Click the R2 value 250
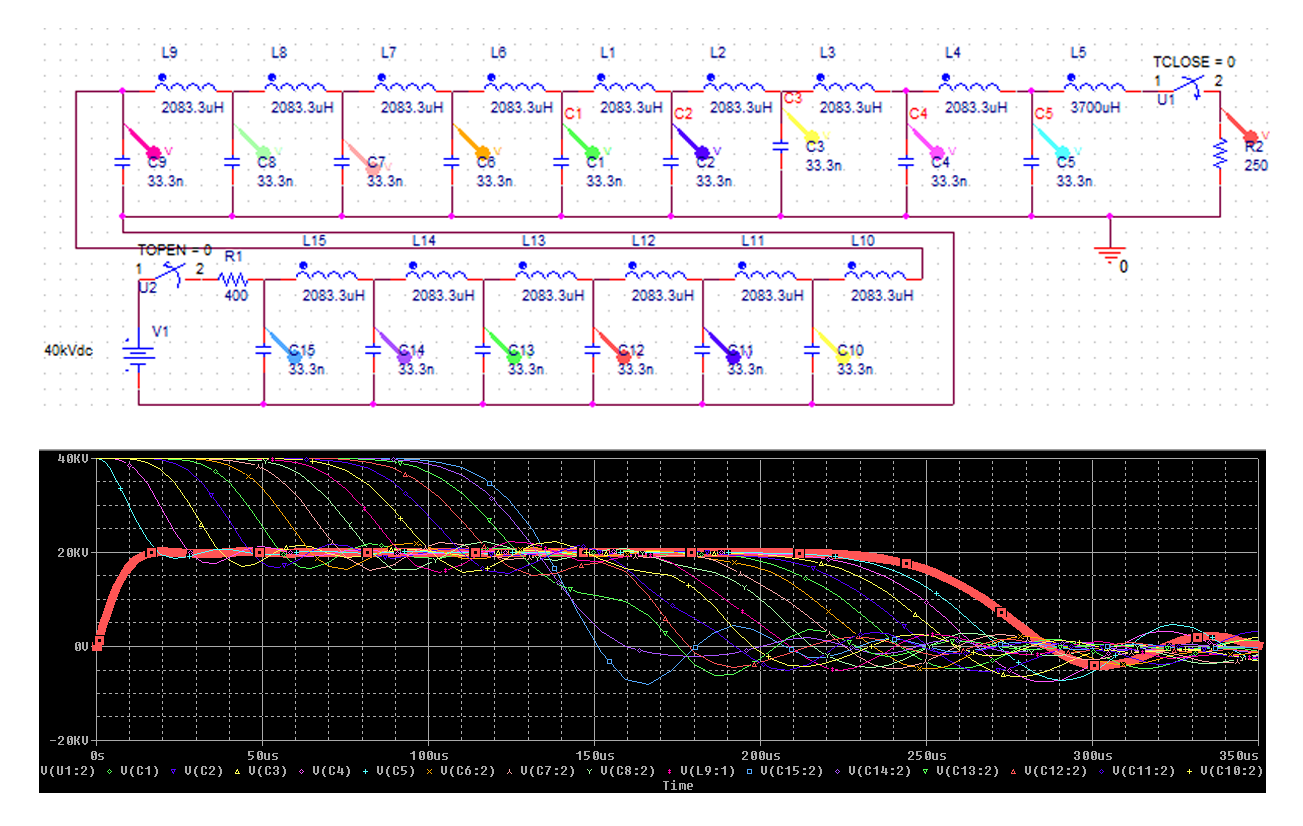The width and height of the screenshot is (1303, 826). tap(1256, 165)
